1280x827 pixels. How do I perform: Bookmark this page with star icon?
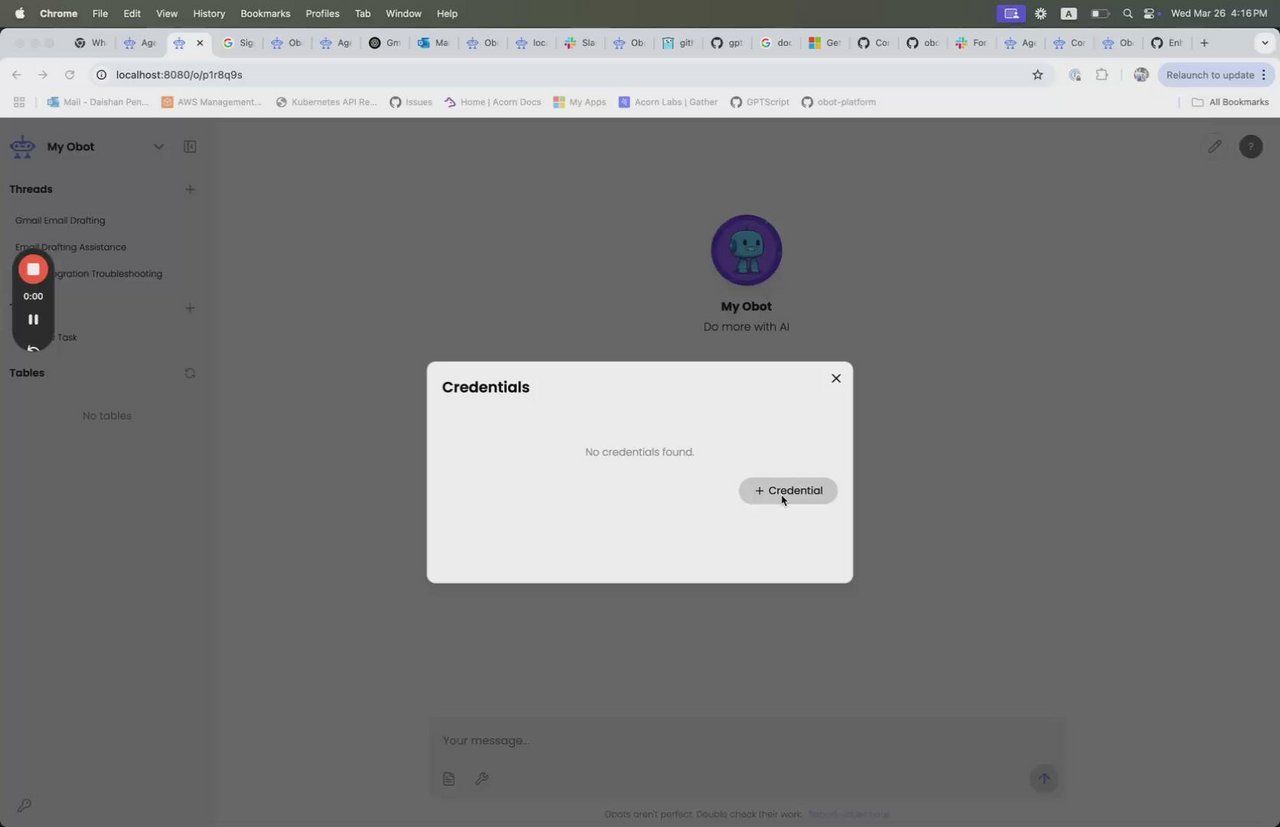pyautogui.click(x=1038, y=75)
